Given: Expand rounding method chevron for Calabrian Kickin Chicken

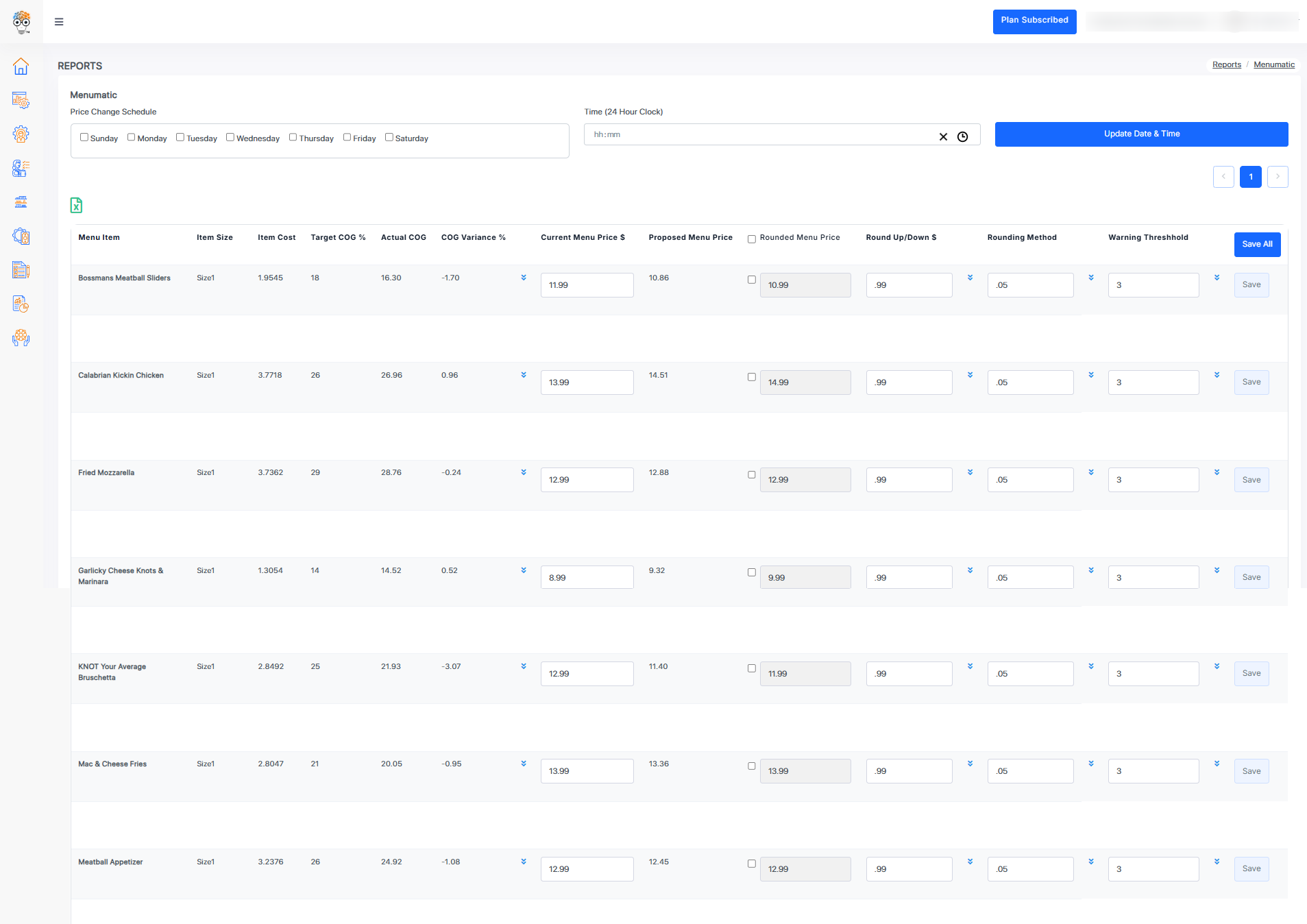Looking at the screenshot, I should [1091, 375].
